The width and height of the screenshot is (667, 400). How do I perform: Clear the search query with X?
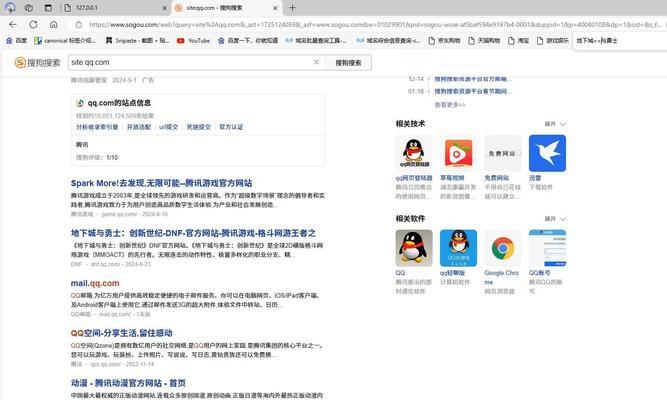pos(316,62)
